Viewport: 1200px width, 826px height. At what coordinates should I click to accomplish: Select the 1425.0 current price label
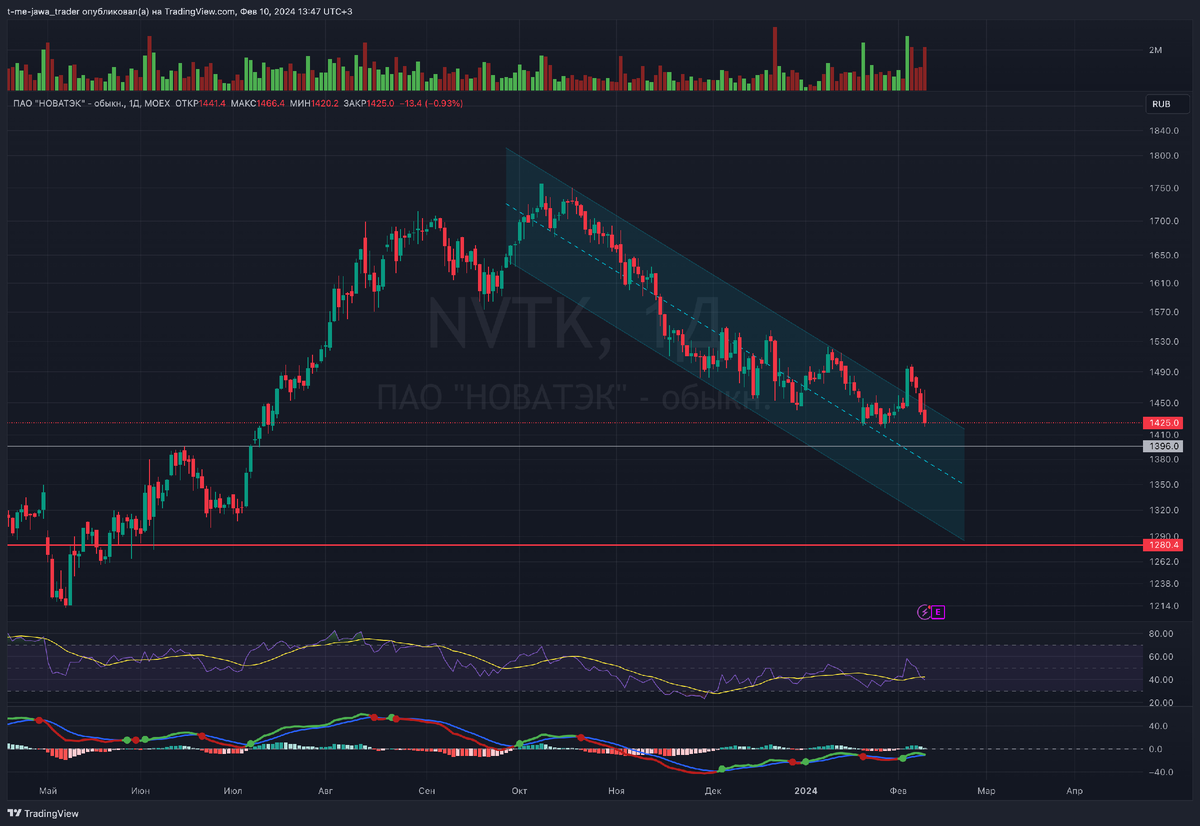point(1163,423)
